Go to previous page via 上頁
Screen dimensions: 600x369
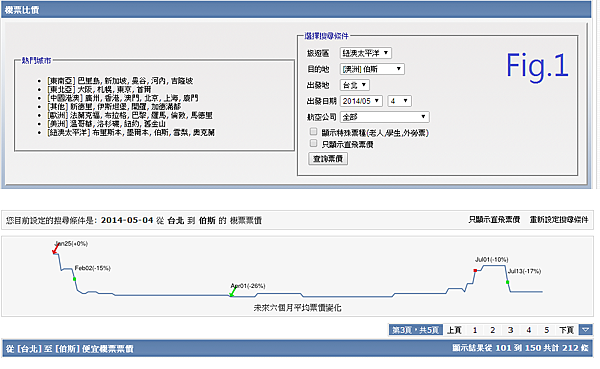coord(454,330)
